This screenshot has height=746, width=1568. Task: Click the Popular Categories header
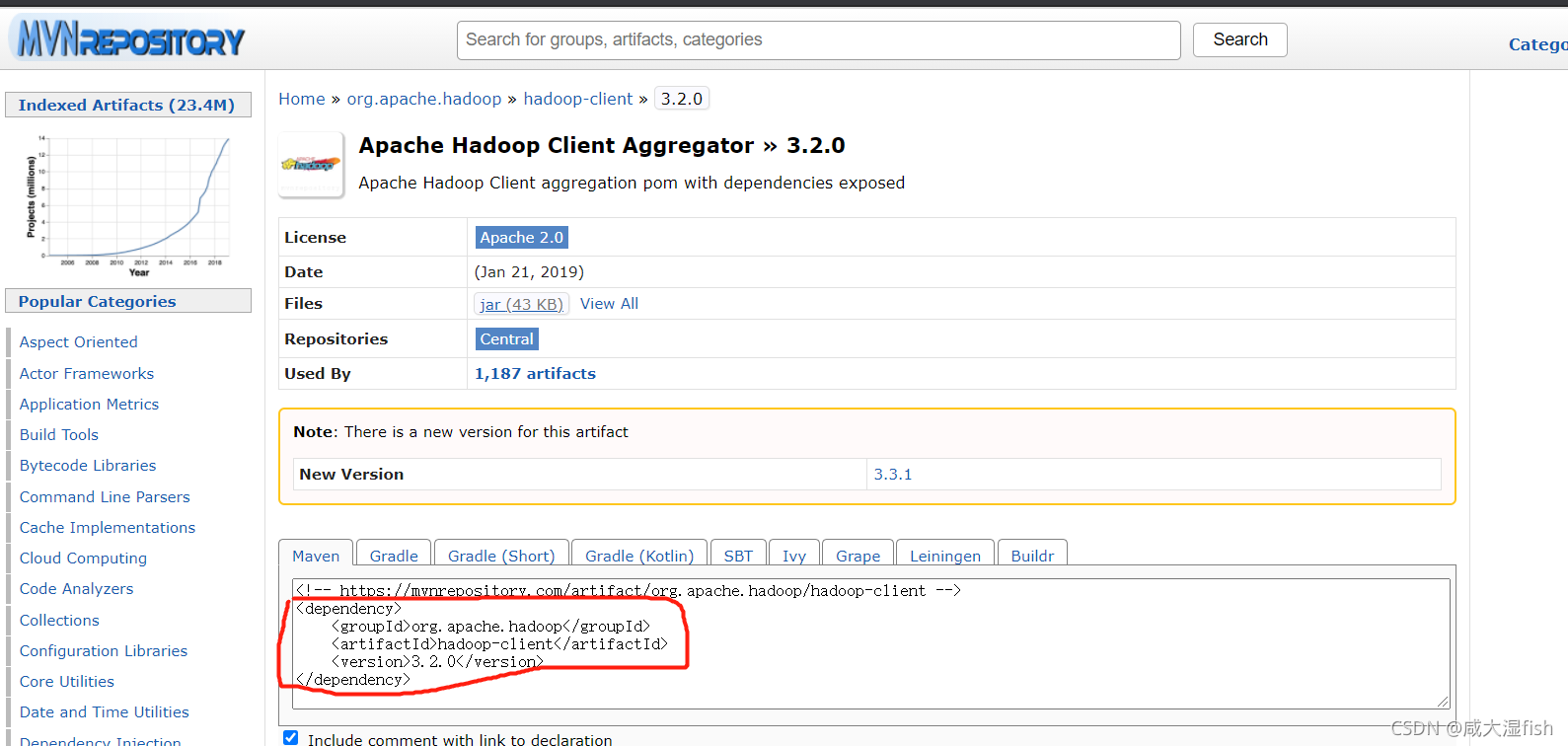[x=128, y=301]
